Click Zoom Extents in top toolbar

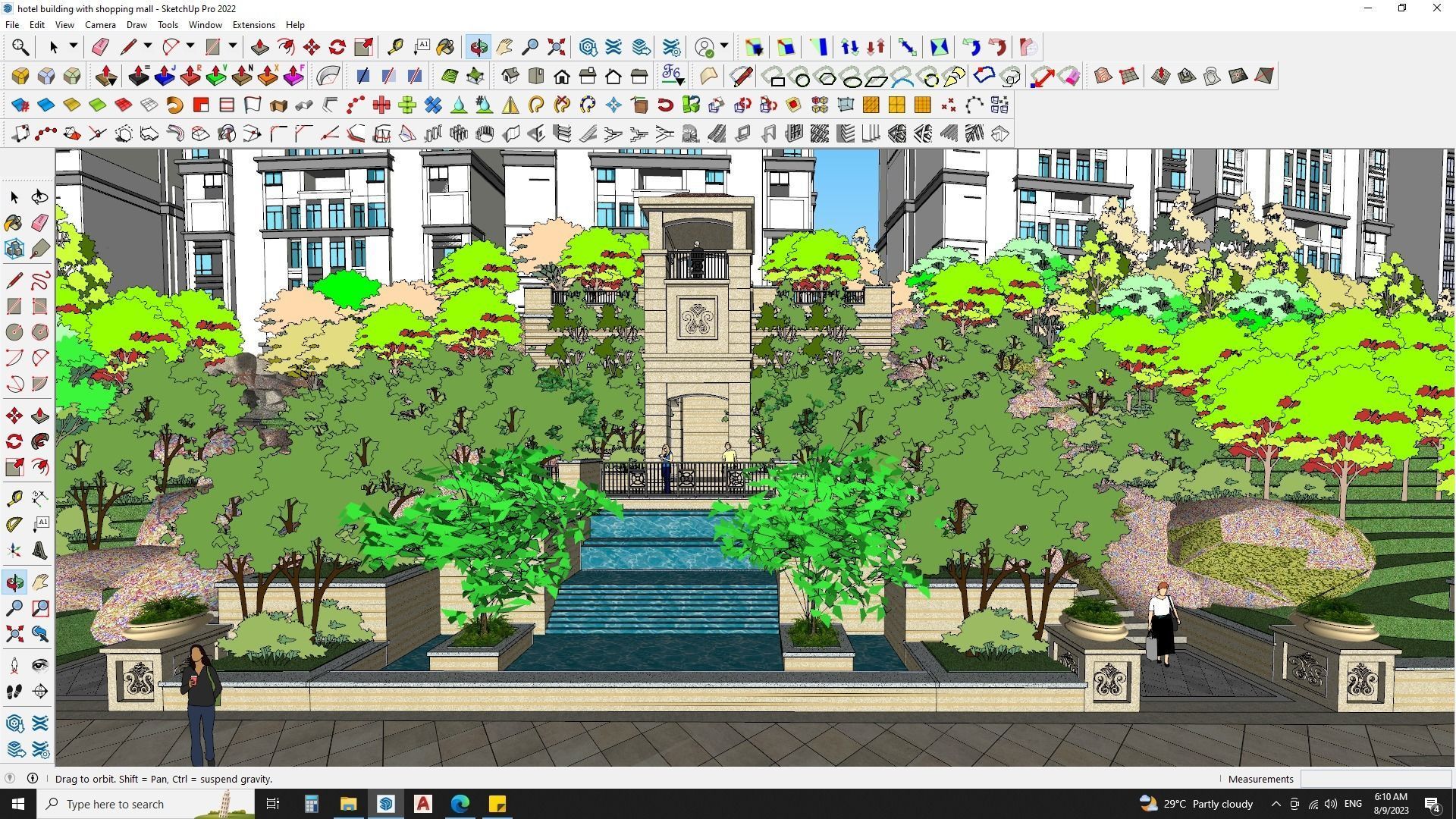556,47
